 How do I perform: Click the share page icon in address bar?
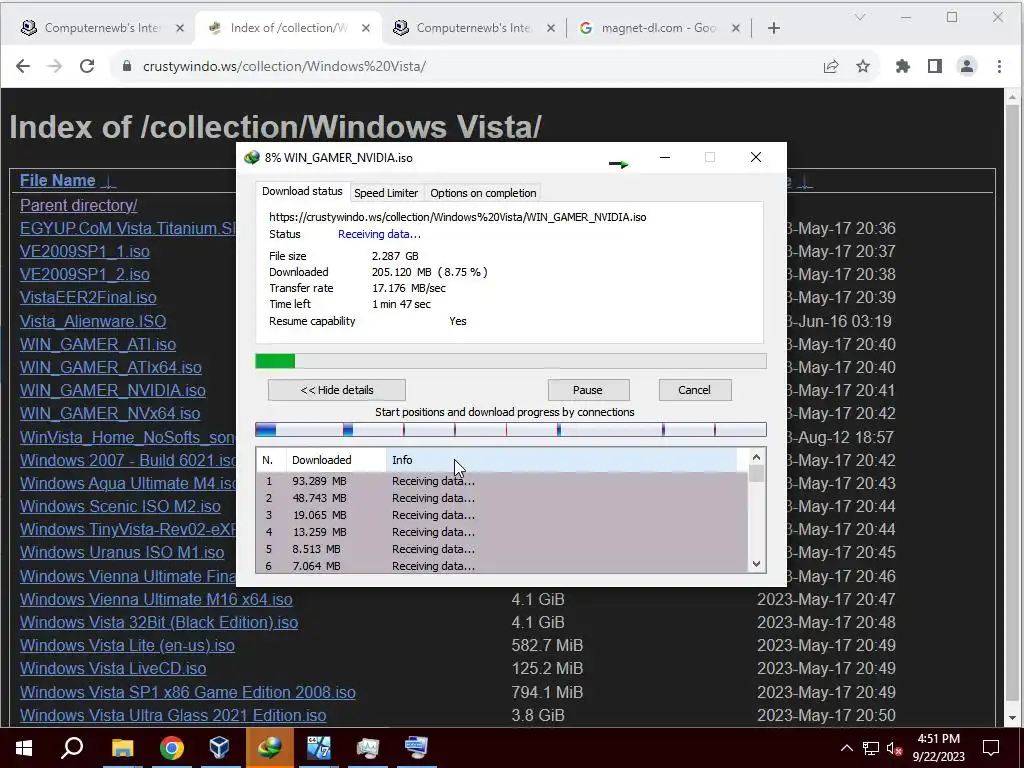tap(831, 66)
